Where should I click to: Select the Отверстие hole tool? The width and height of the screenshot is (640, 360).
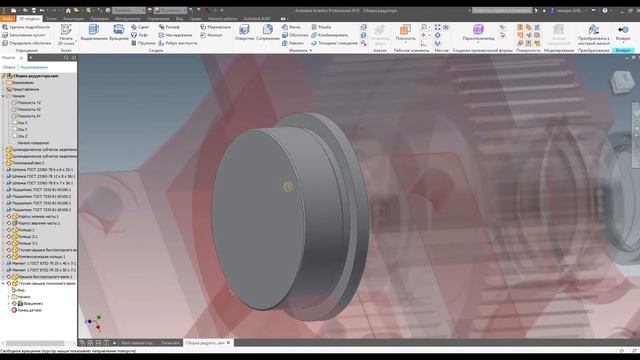[x=244, y=32]
